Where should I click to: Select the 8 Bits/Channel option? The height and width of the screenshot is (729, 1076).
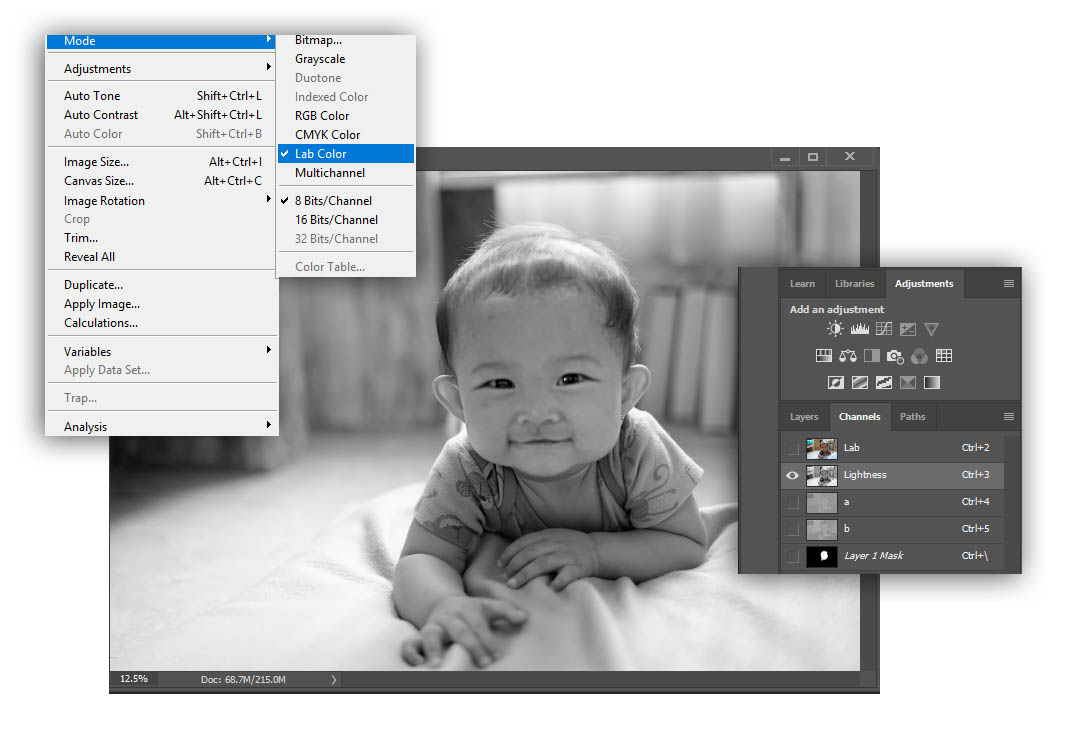(x=346, y=200)
